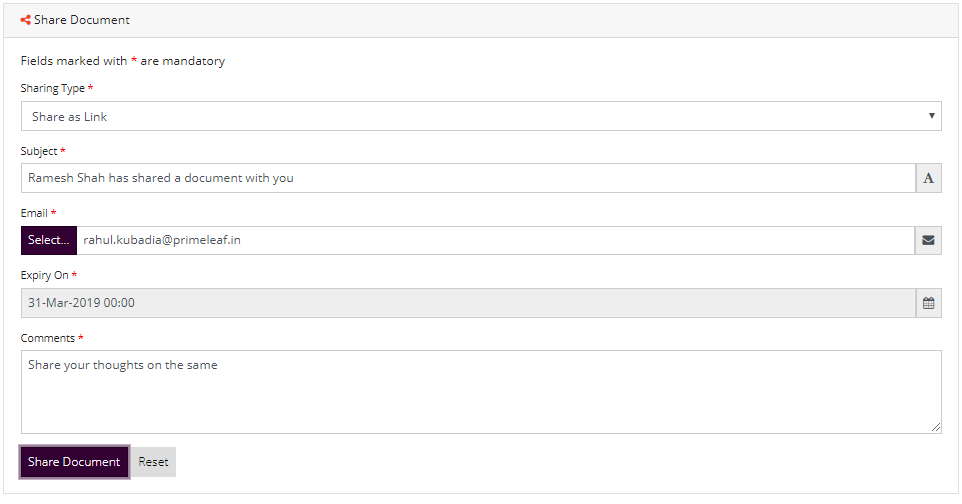Viewport: 962px width, 504px height.
Task: Click the 'Expiry On' field label
Action: coord(44,276)
